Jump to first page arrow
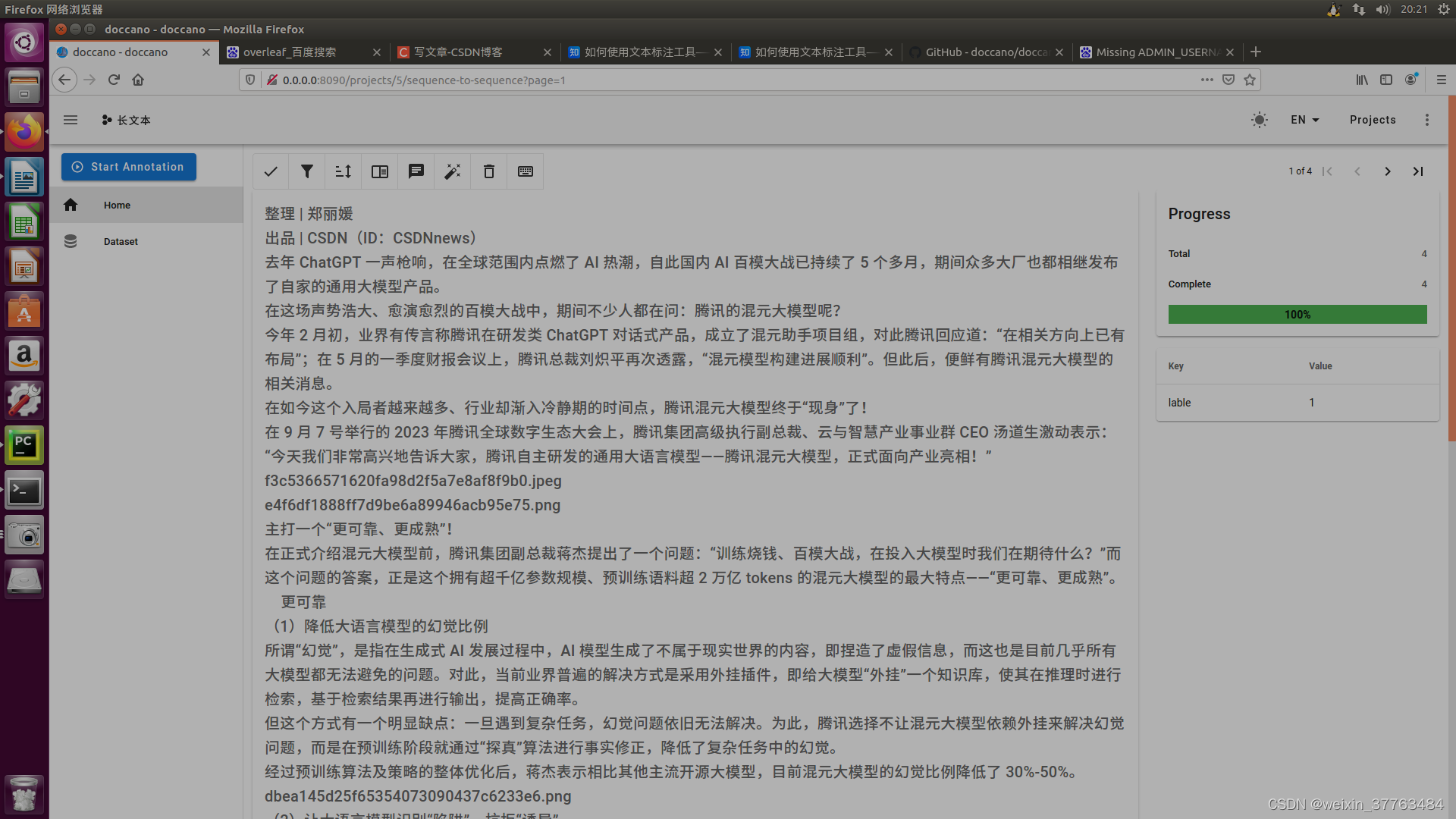The width and height of the screenshot is (1456, 819). (x=1327, y=171)
